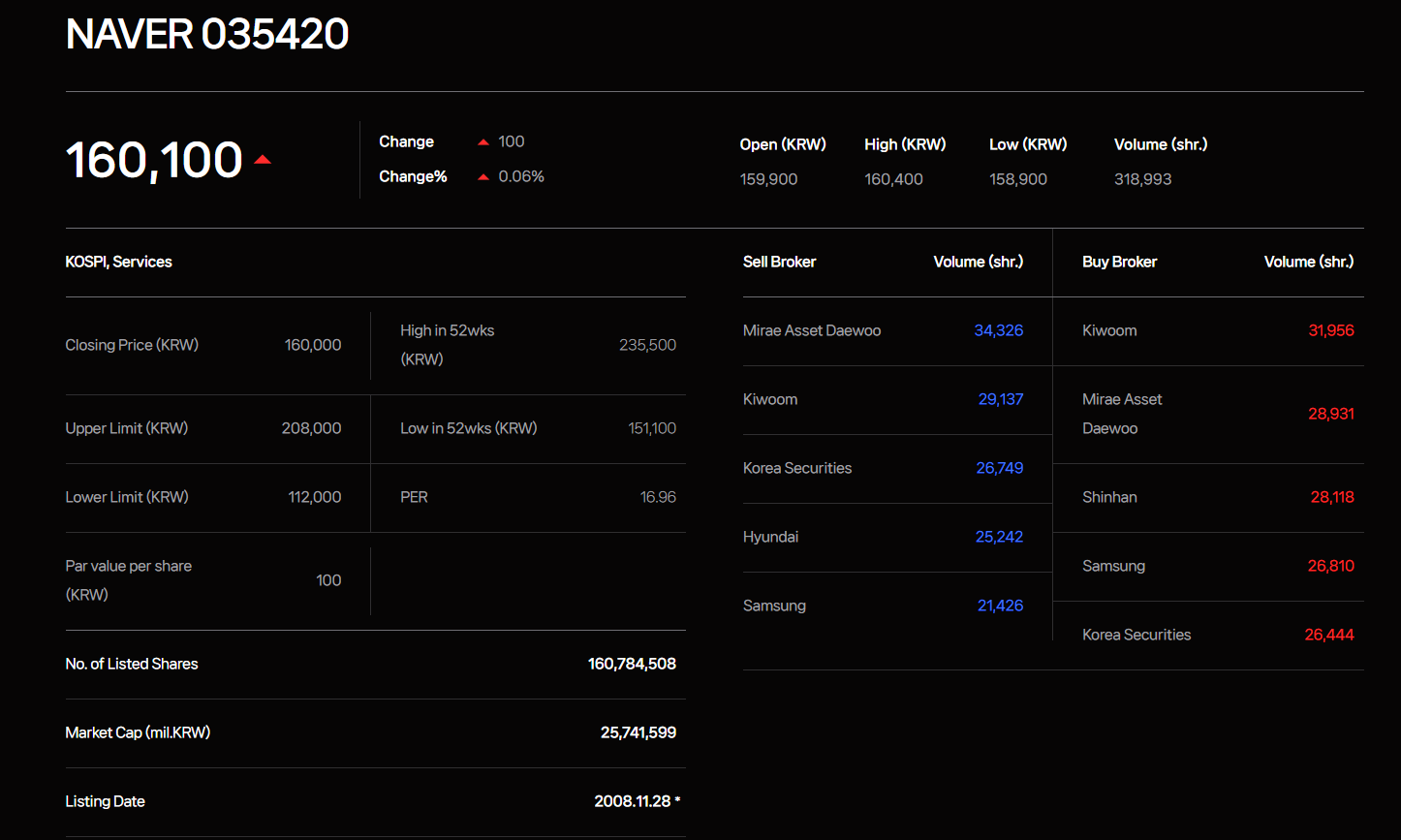Click the PER value 16.96
Image resolution: width=1401 pixels, height=840 pixels.
tap(658, 497)
